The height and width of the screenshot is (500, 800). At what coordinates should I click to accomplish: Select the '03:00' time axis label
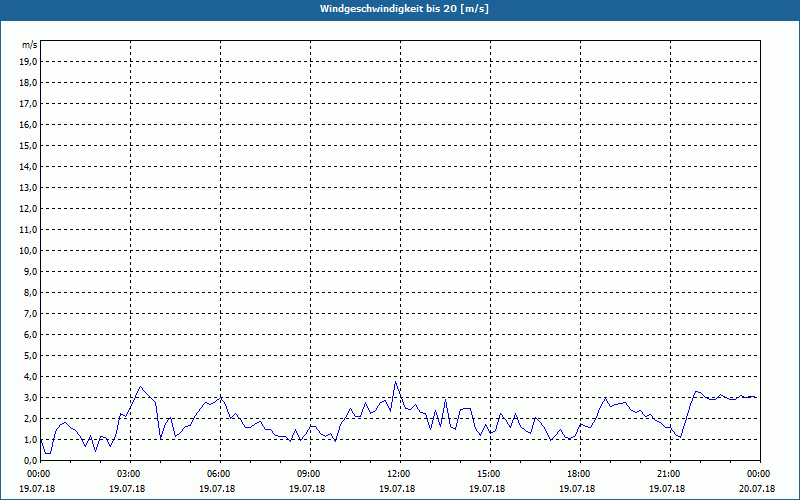coord(131,474)
